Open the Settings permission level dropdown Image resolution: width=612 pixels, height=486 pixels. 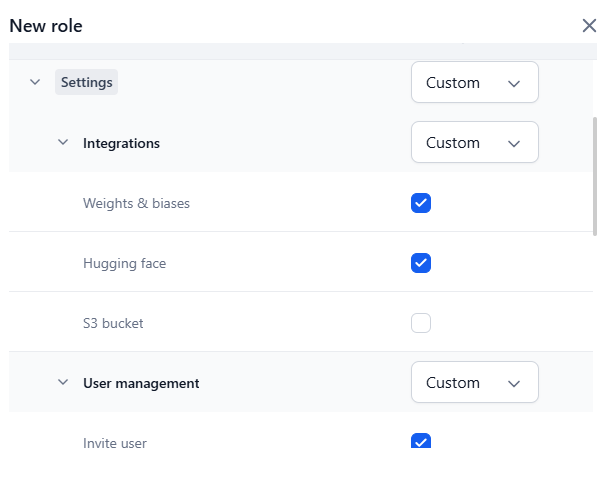474,83
